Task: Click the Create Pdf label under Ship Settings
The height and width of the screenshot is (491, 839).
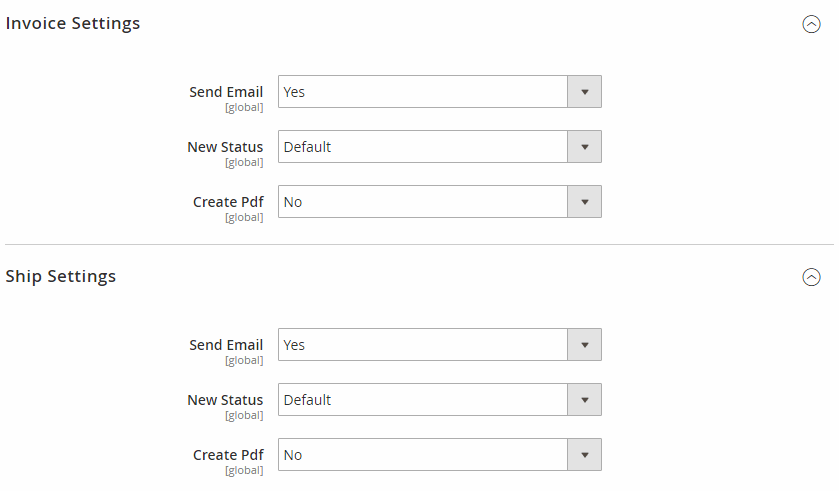Action: (x=228, y=455)
